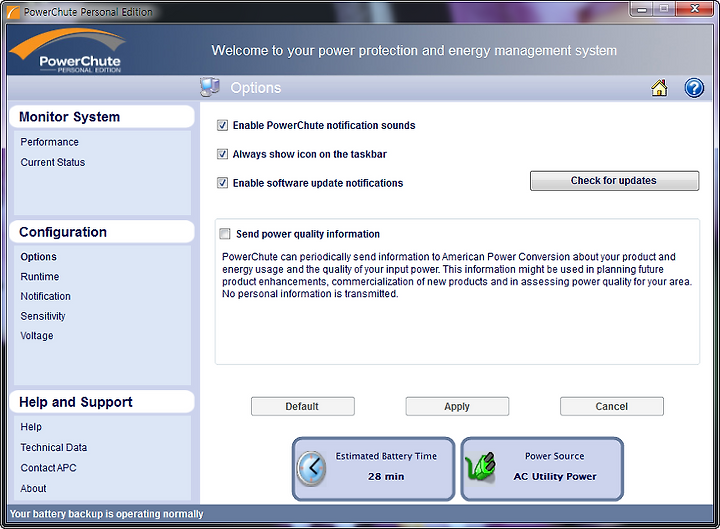Viewport: 720px width, 529px height.
Task: Click status bar 'Your battery backup is operating normally'
Action: [x=107, y=514]
